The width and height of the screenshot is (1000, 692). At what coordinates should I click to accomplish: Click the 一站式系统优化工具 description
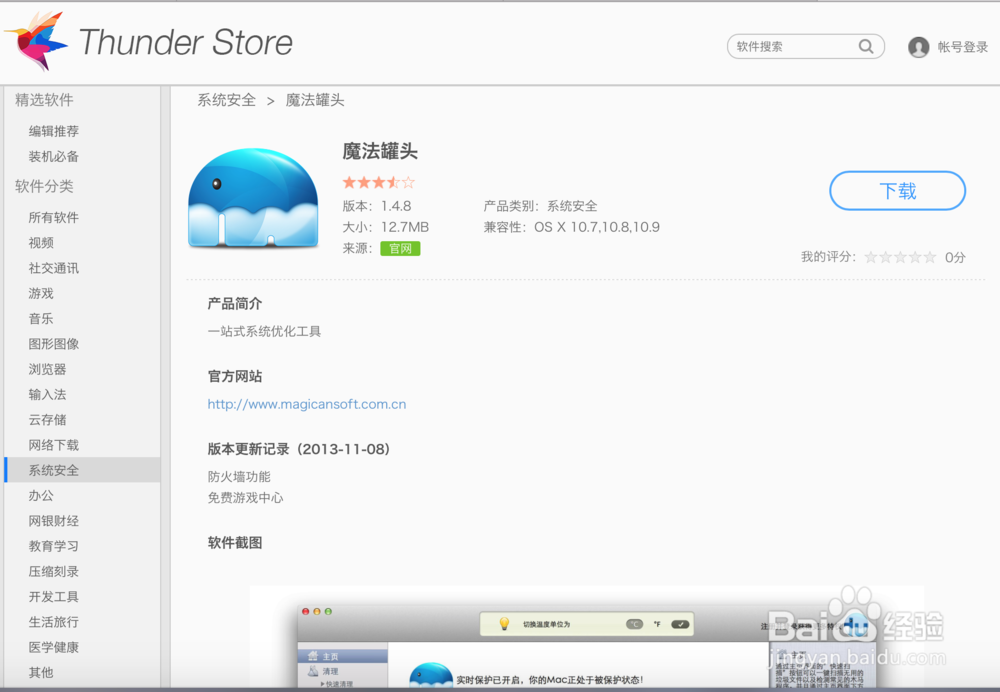[265, 331]
